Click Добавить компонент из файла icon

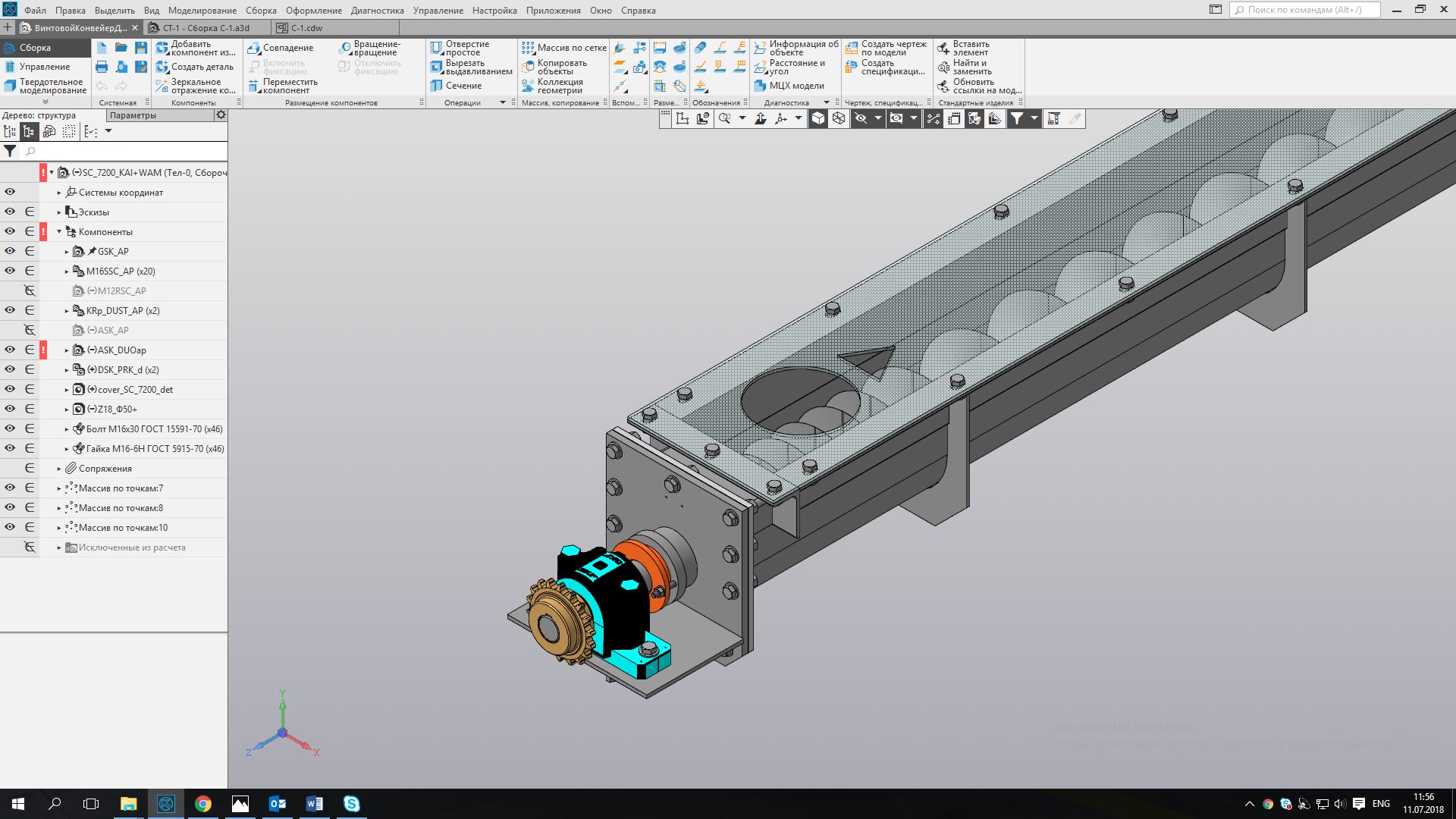coord(162,48)
